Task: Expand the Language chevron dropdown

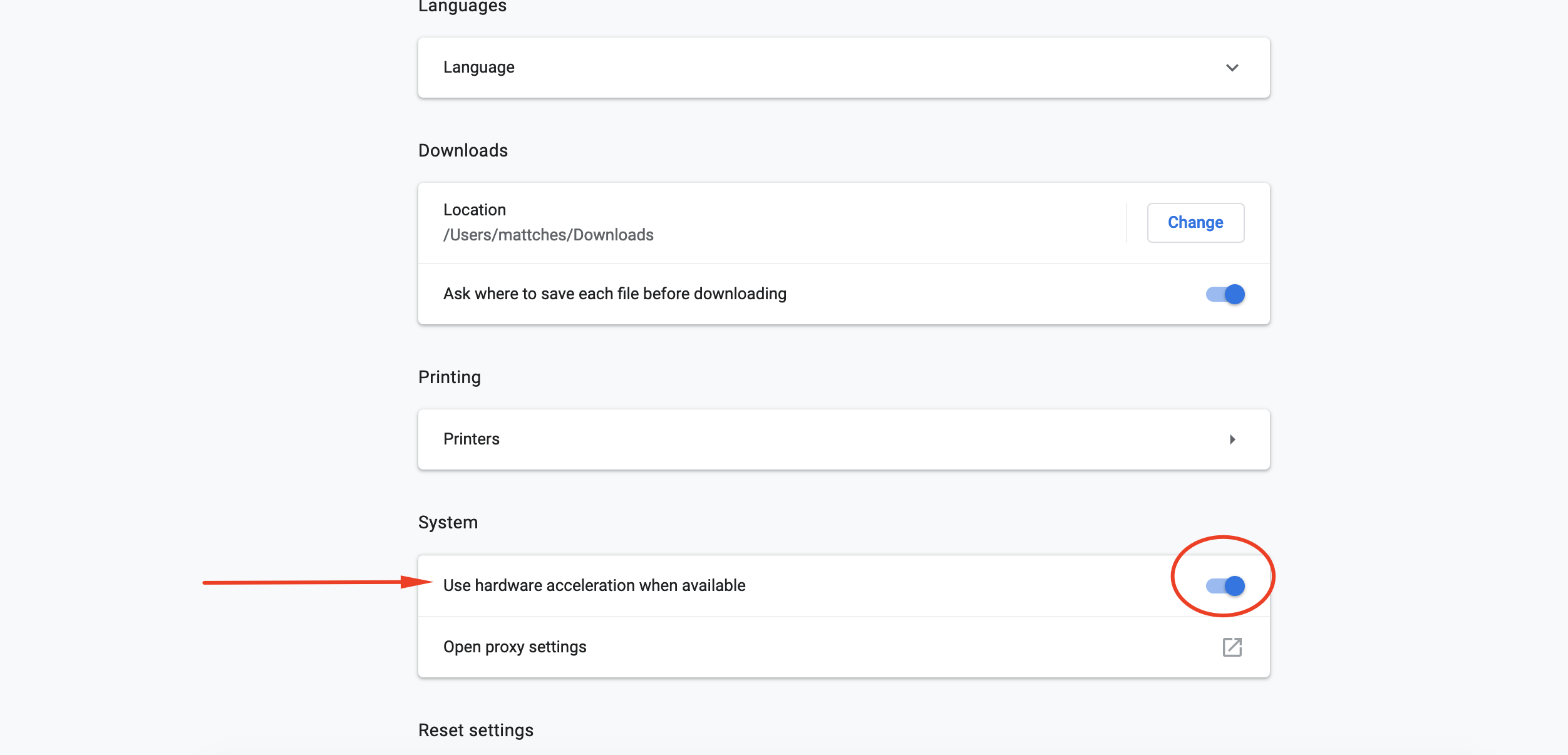Action: (x=1232, y=68)
